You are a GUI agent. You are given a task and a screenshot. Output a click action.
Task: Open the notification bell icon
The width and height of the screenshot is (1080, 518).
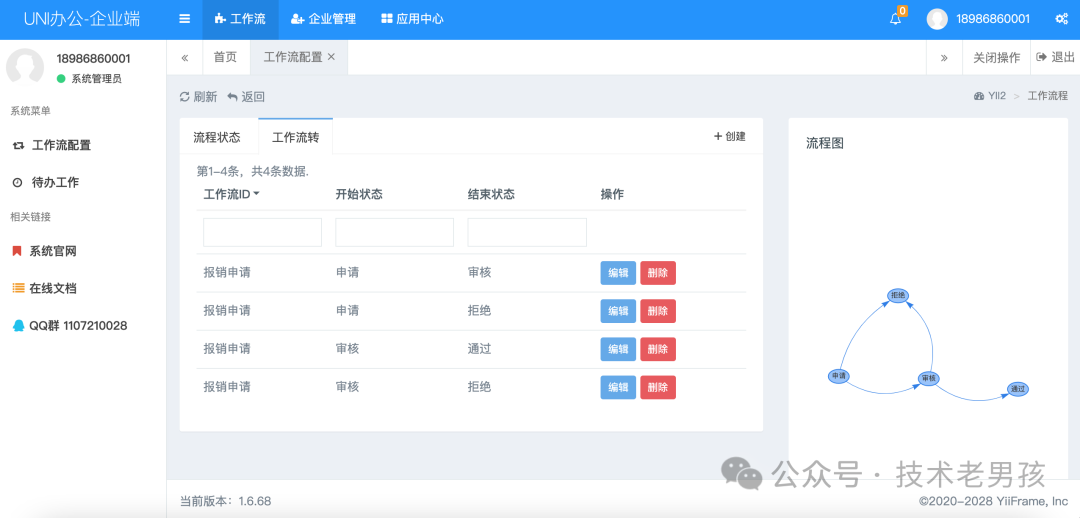[895, 19]
